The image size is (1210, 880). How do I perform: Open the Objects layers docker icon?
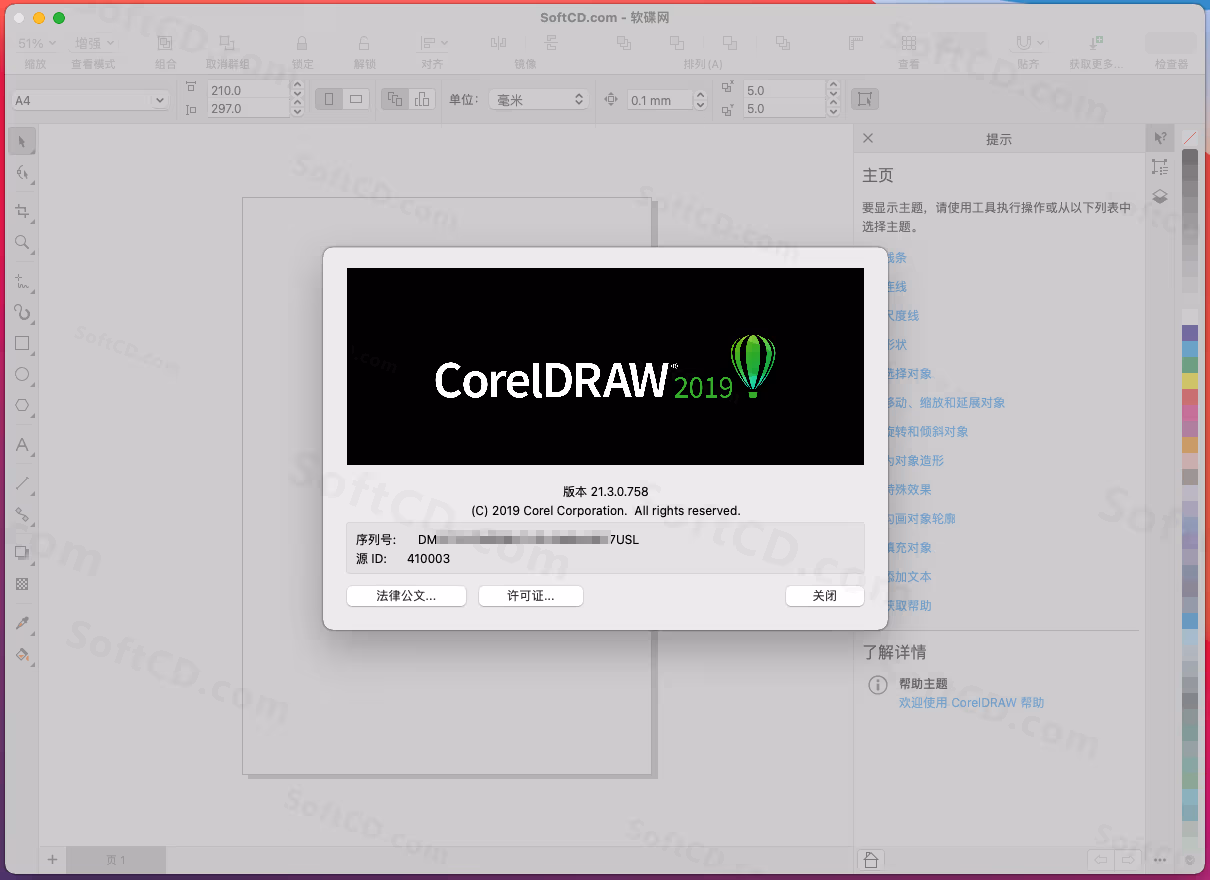tap(1160, 197)
